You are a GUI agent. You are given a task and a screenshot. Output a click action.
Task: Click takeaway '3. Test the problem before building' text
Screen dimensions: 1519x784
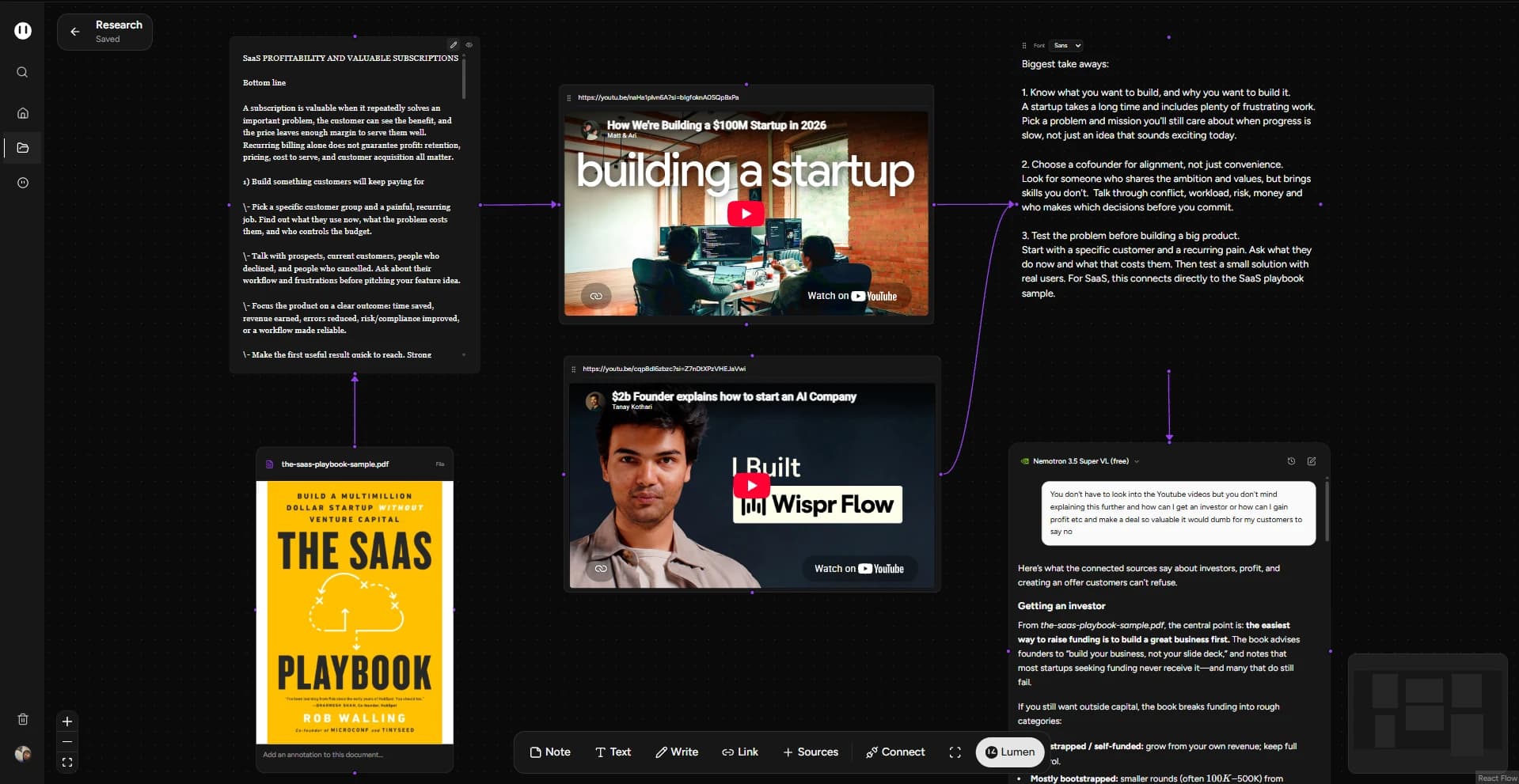[1130, 236]
